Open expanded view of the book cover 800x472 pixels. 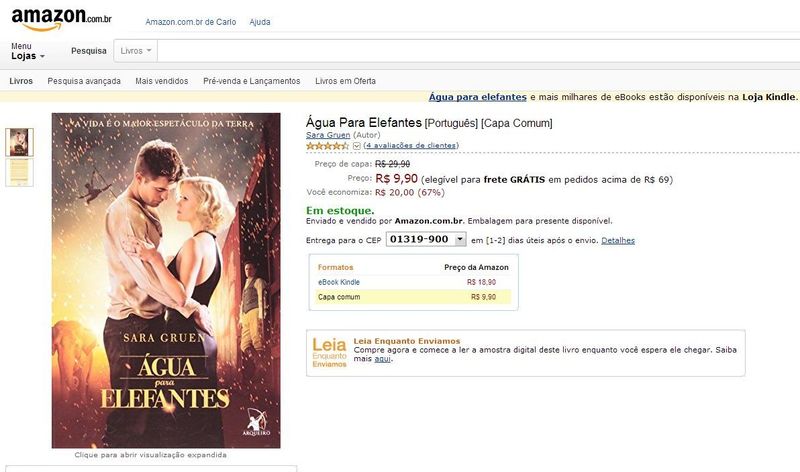pyautogui.click(x=166, y=280)
